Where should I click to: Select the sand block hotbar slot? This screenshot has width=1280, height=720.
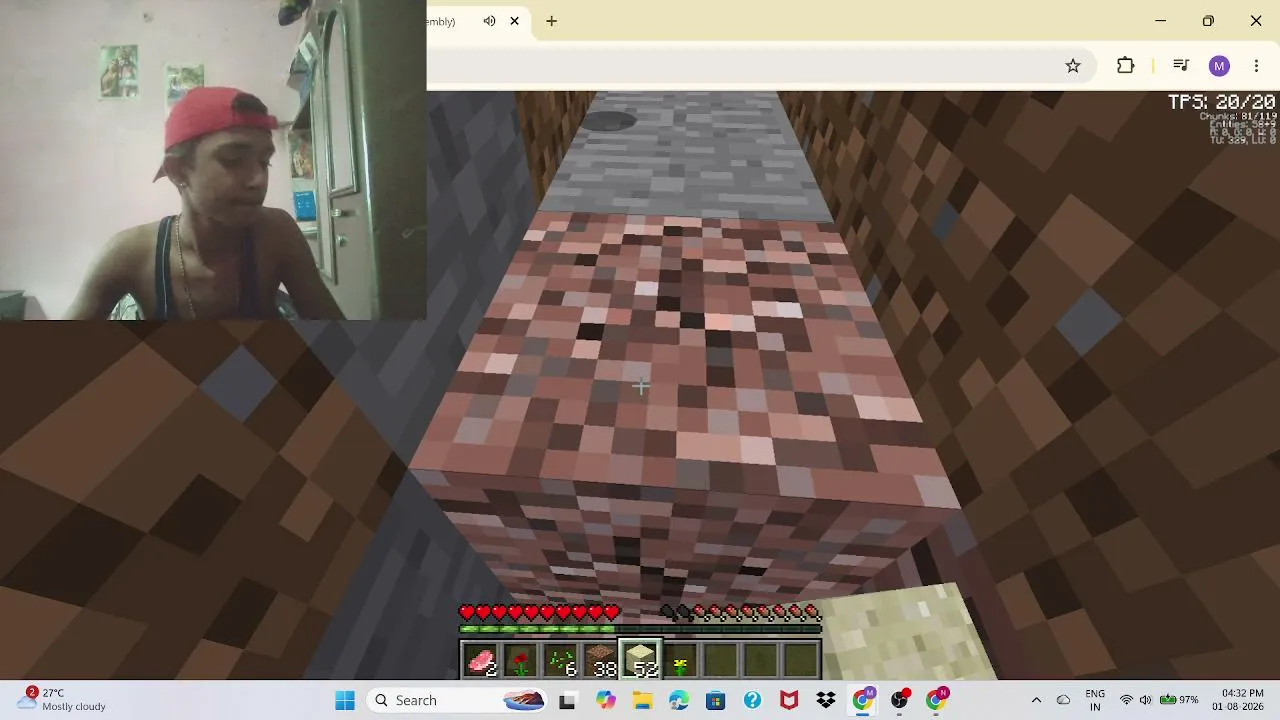pos(641,661)
